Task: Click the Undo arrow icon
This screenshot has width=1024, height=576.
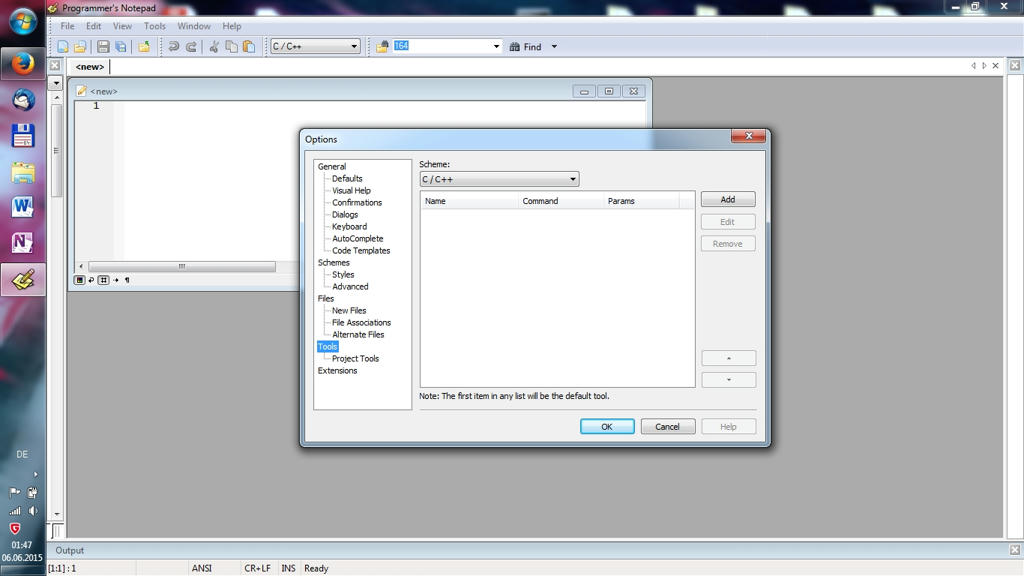Action: pos(173,47)
